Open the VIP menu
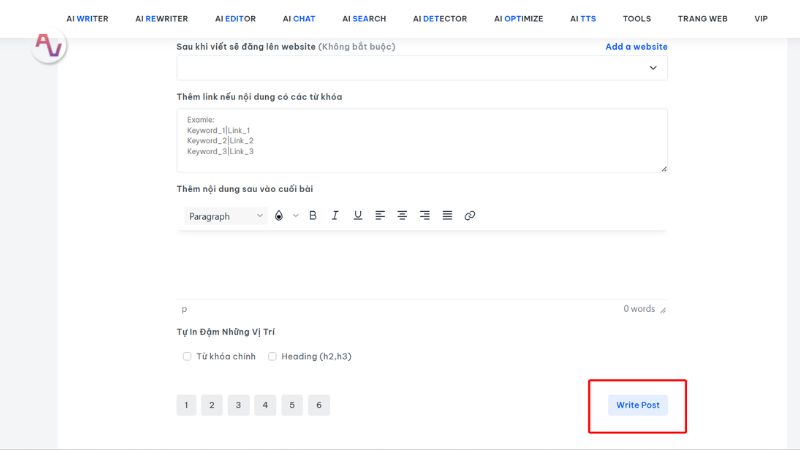The height and width of the screenshot is (450, 800). click(x=761, y=19)
